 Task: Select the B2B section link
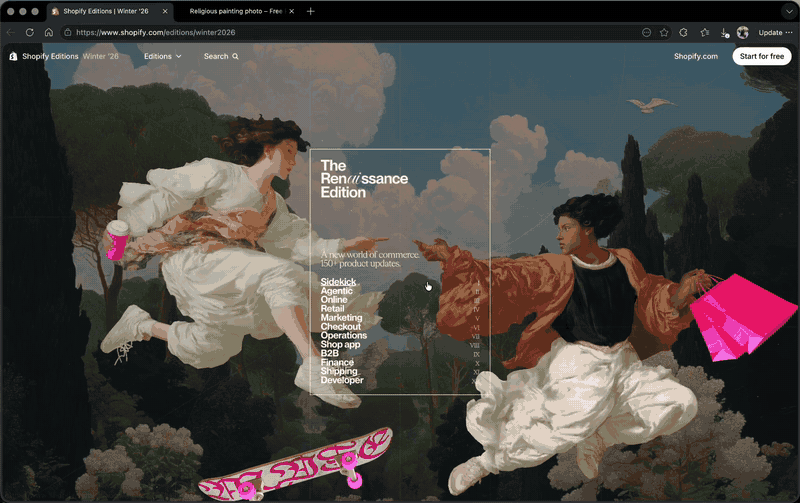pos(330,353)
